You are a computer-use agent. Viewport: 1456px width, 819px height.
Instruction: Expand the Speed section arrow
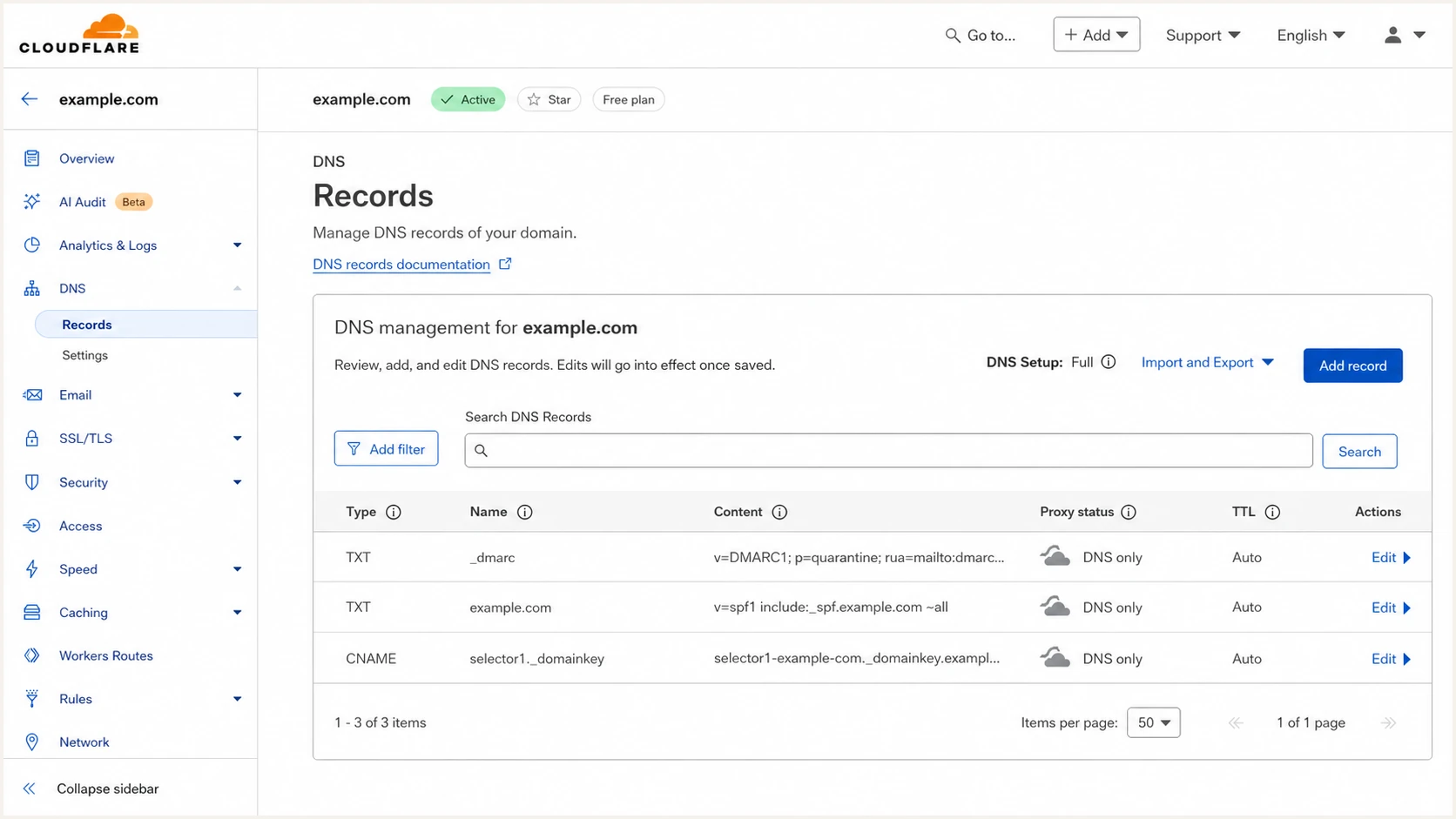(237, 569)
